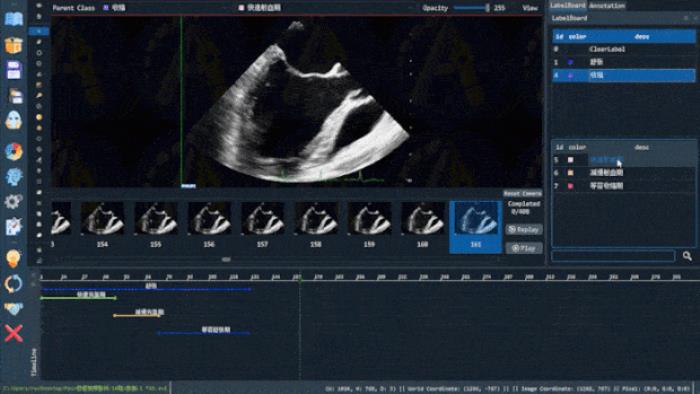Switch to the Annotation tab
The image size is (700, 394).
click(607, 5)
